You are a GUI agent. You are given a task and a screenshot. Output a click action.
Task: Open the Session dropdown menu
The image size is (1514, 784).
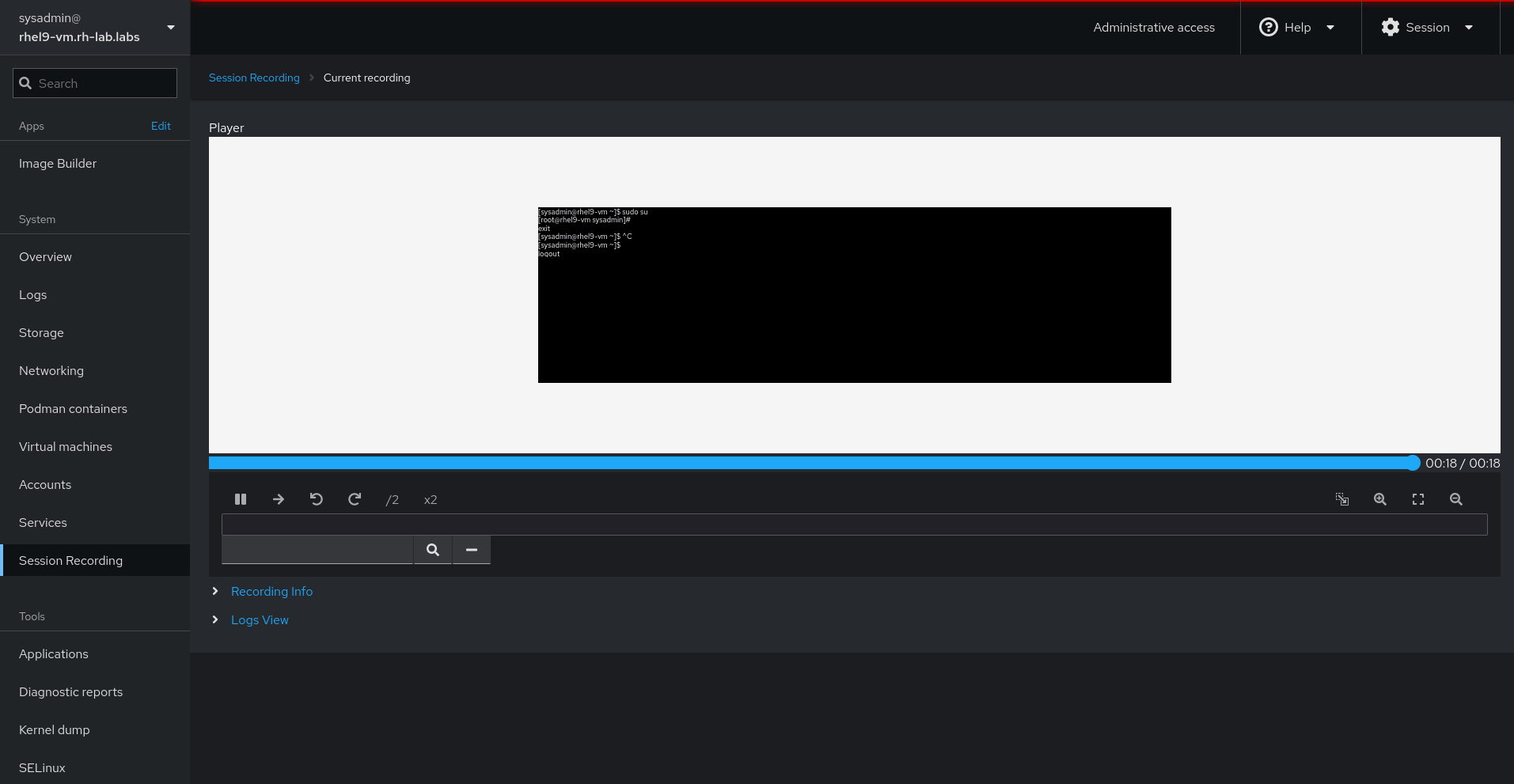point(1428,28)
